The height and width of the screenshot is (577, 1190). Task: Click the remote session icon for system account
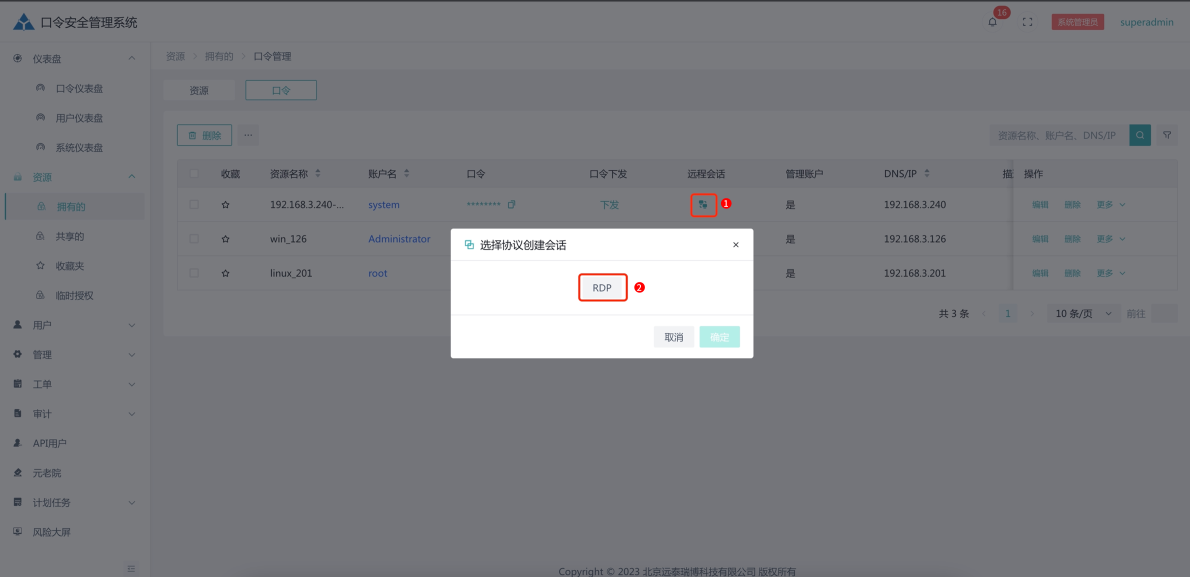[703, 204]
